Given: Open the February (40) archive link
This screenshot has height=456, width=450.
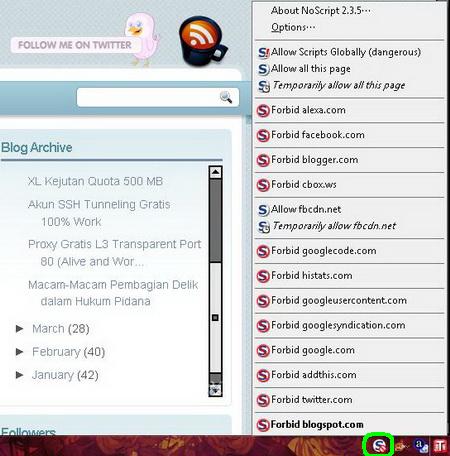Looking at the screenshot, I should click(69, 352).
